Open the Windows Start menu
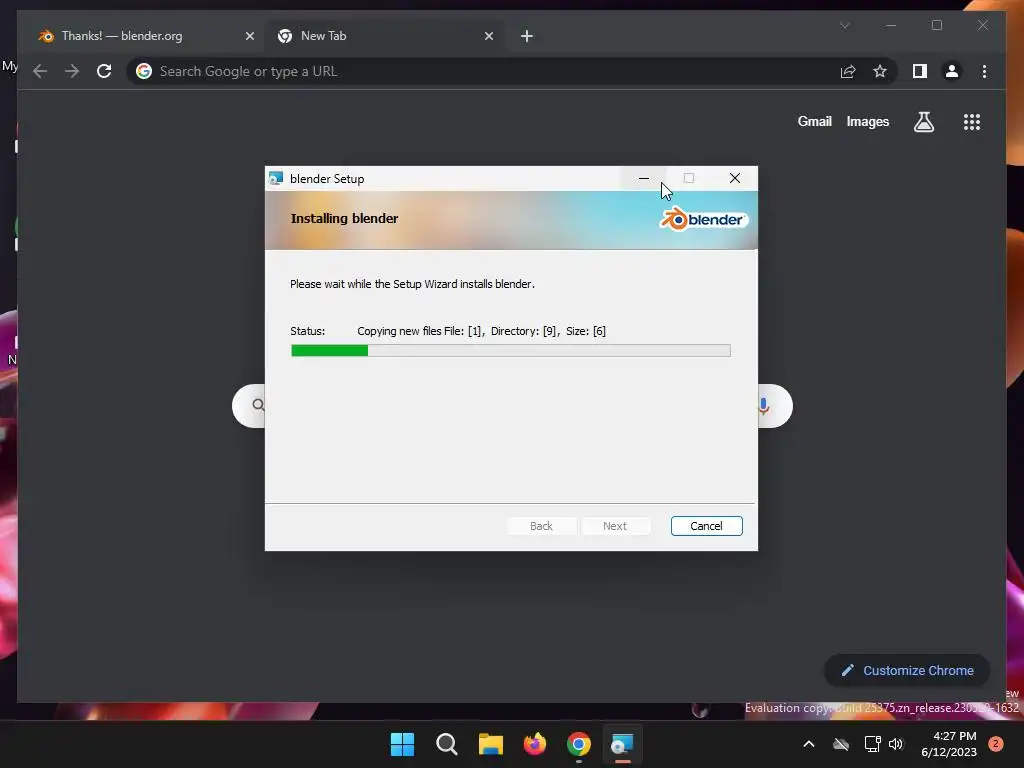The height and width of the screenshot is (768, 1024). (402, 744)
